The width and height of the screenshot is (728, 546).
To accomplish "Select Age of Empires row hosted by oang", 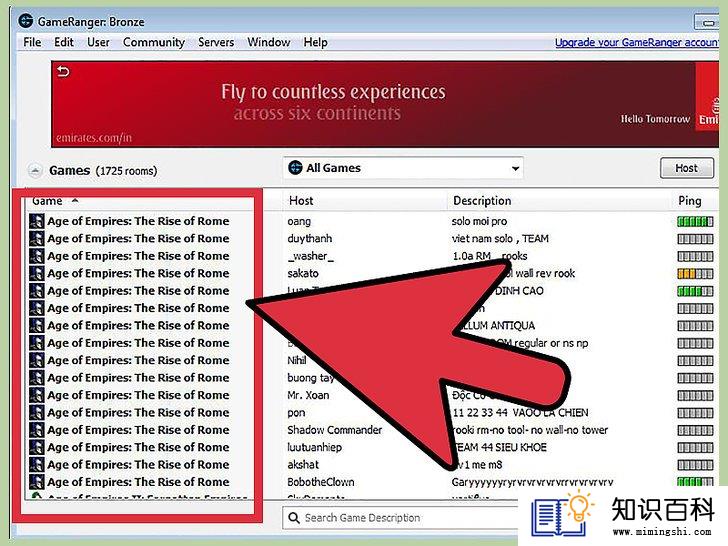I will coord(371,221).
